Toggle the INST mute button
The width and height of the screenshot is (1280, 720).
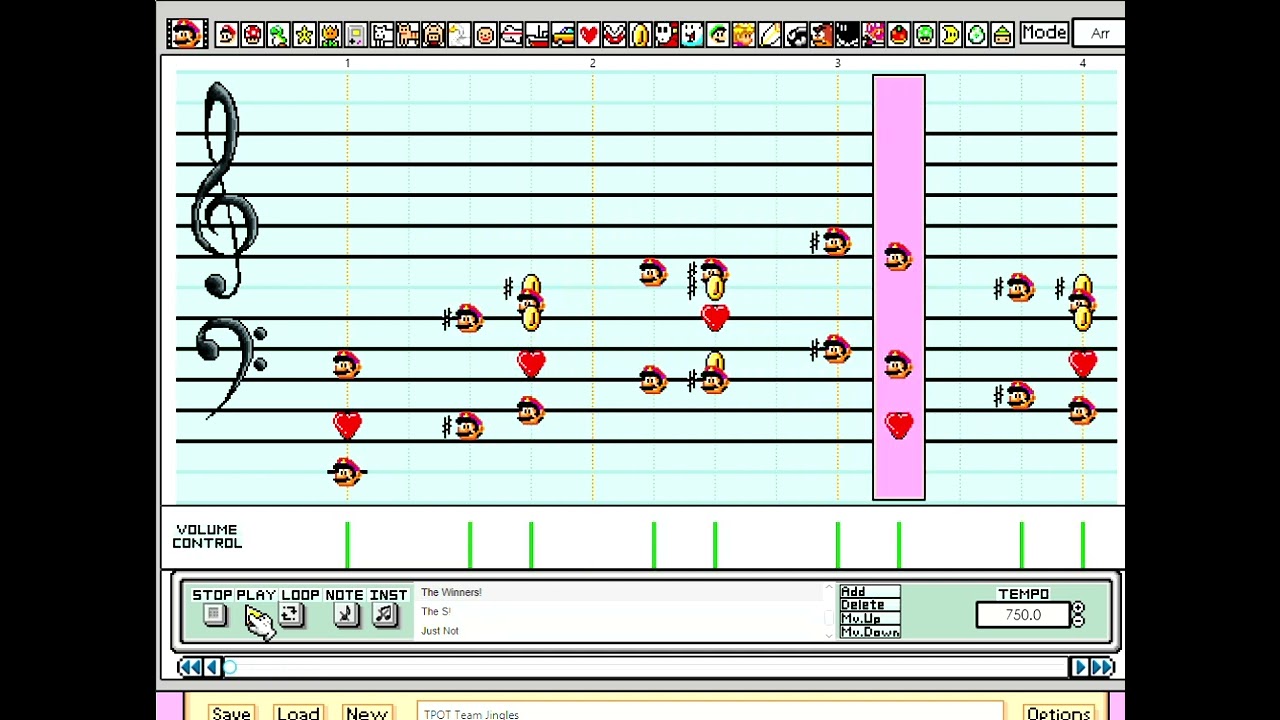385,615
